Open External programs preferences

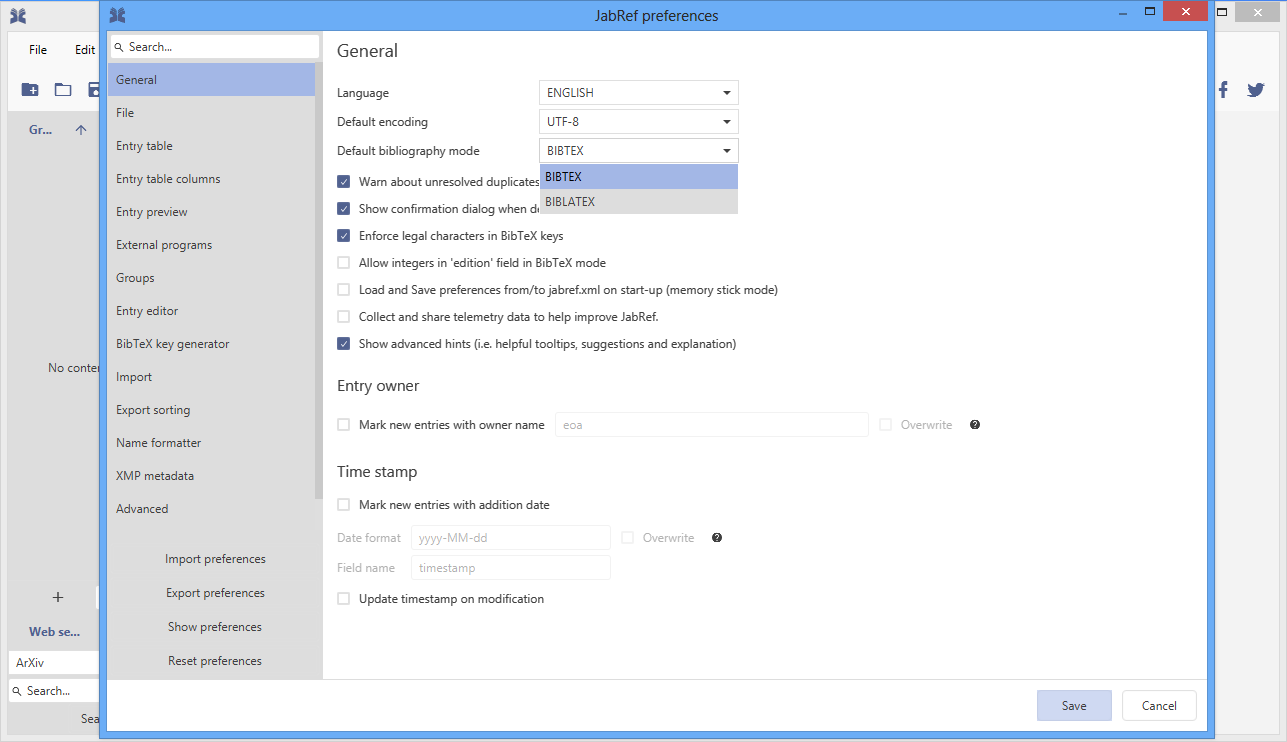pyautogui.click(x=211, y=245)
